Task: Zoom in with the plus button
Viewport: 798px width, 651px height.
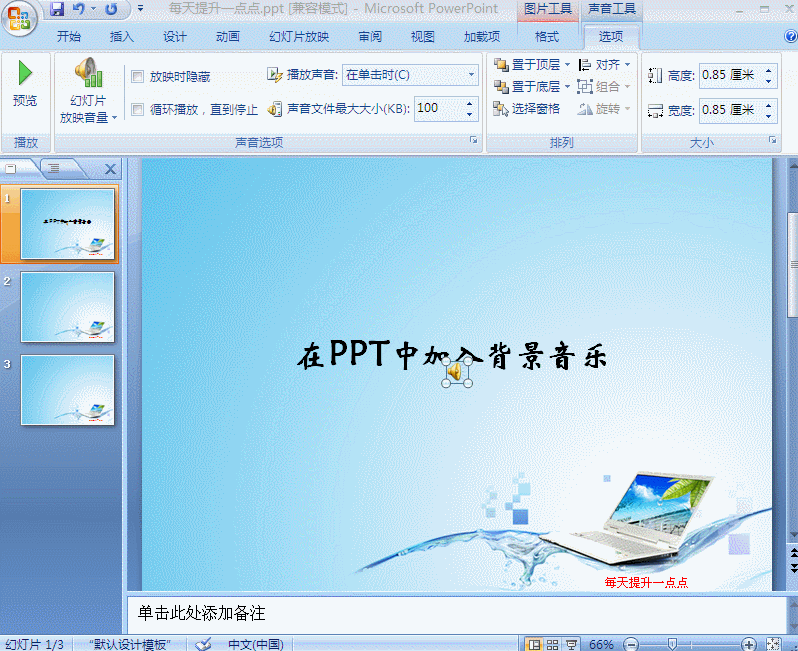Action: tap(748, 644)
